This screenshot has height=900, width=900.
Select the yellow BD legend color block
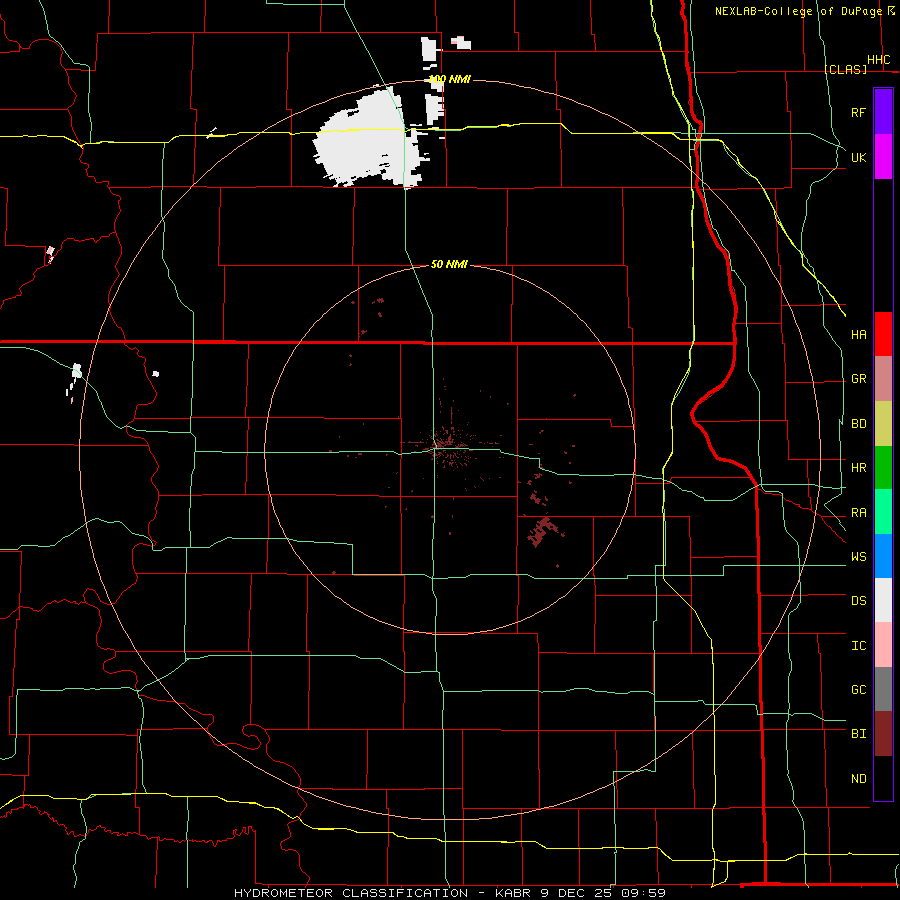tap(883, 424)
